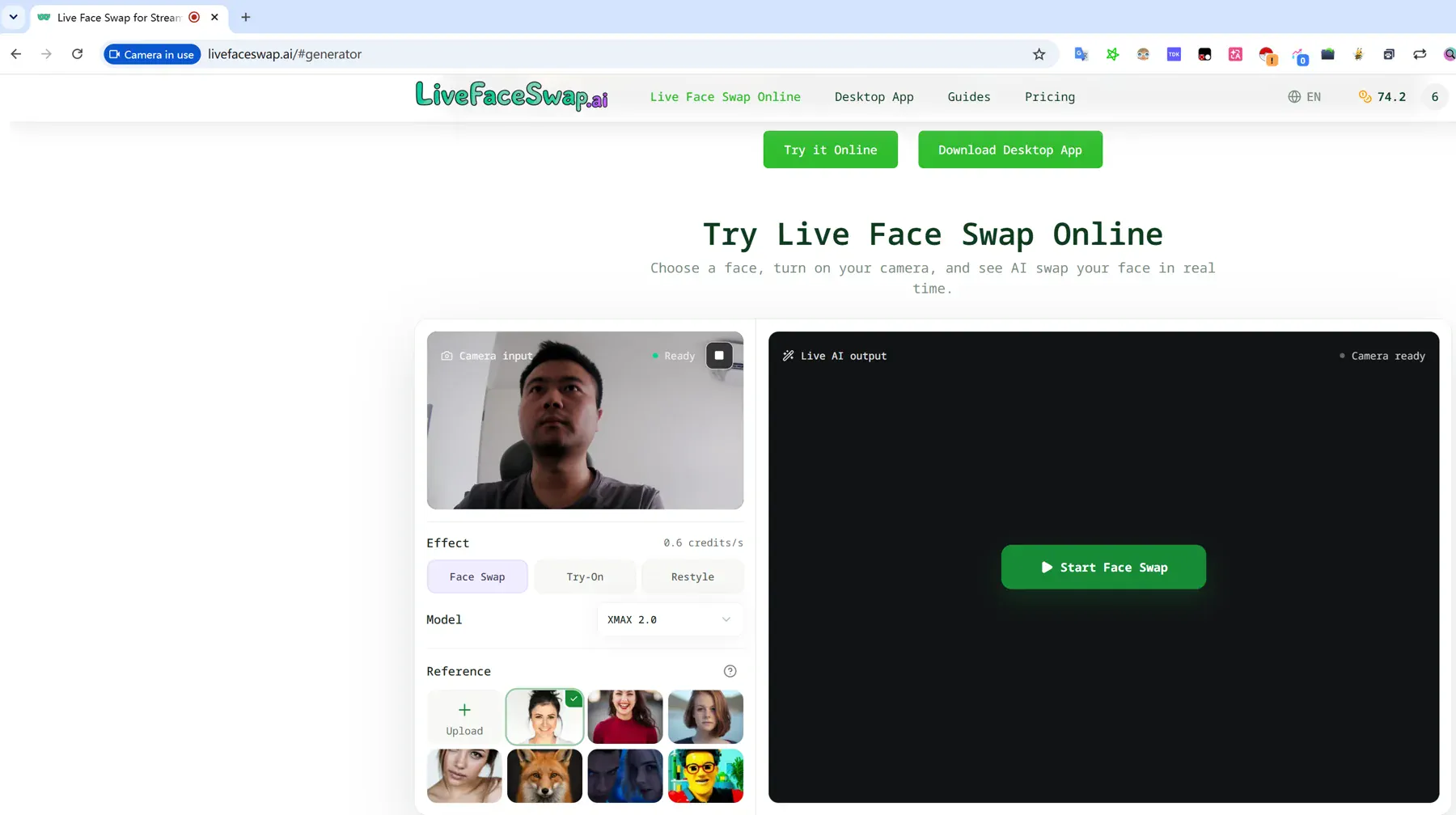Open the pink square extension icon
This screenshot has height=815, width=1456.
pyautogui.click(x=1235, y=54)
